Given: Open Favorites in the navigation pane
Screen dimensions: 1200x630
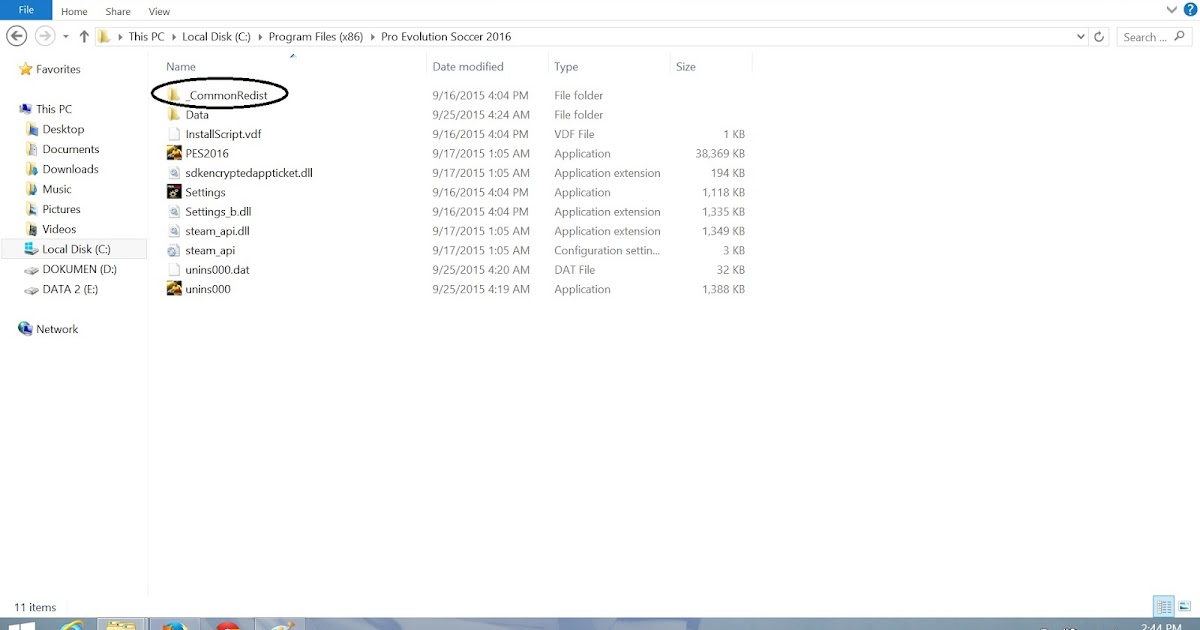Looking at the screenshot, I should (58, 69).
